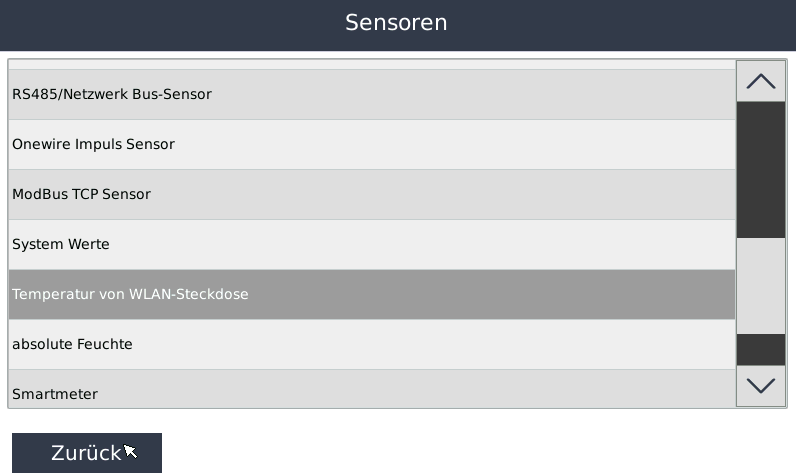Click lower dark block on scrollbar
The height and width of the screenshot is (476, 796).
[x=760, y=349]
